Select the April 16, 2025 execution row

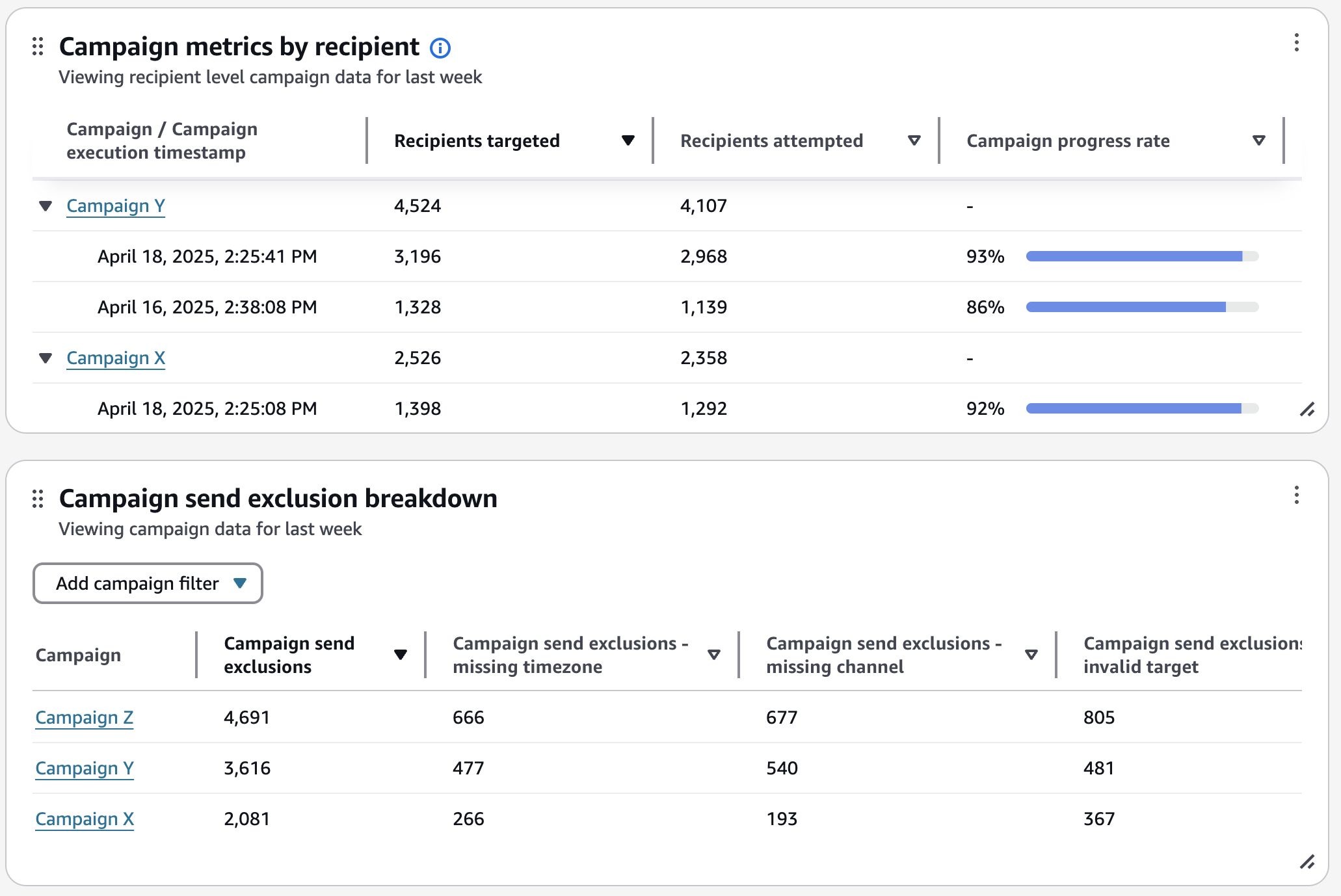[x=207, y=307]
